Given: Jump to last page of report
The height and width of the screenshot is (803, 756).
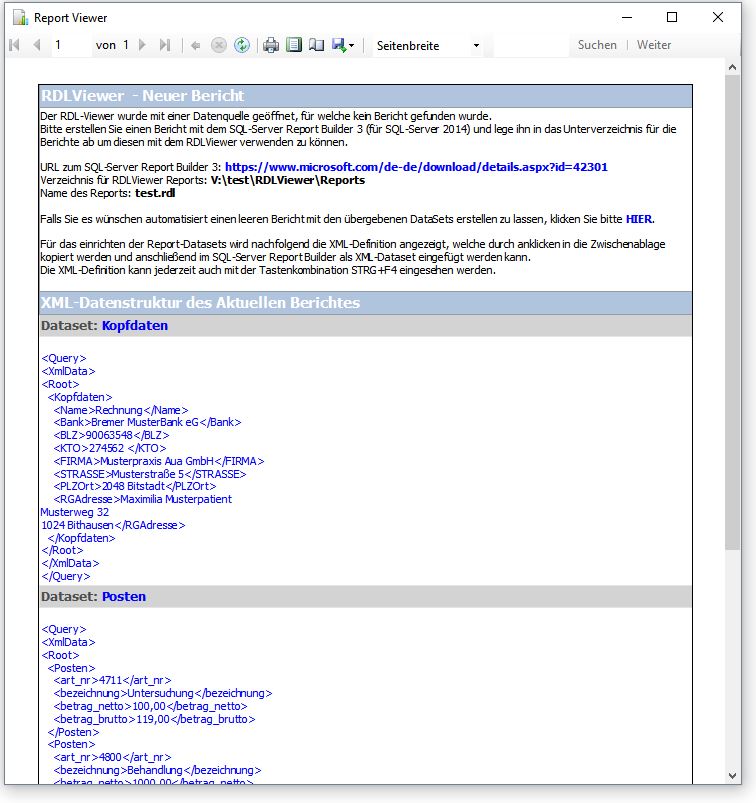Looking at the screenshot, I should click(x=165, y=45).
